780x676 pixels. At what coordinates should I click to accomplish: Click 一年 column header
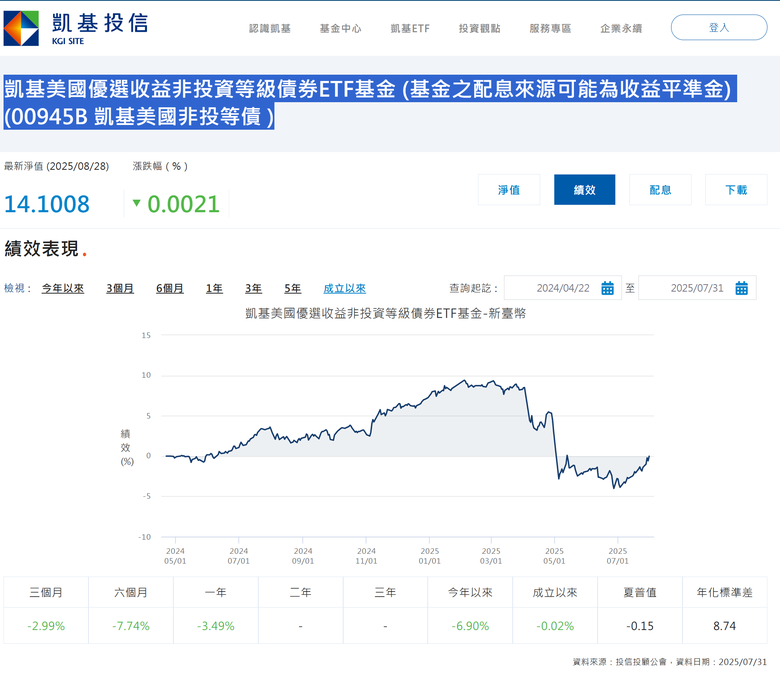215,592
